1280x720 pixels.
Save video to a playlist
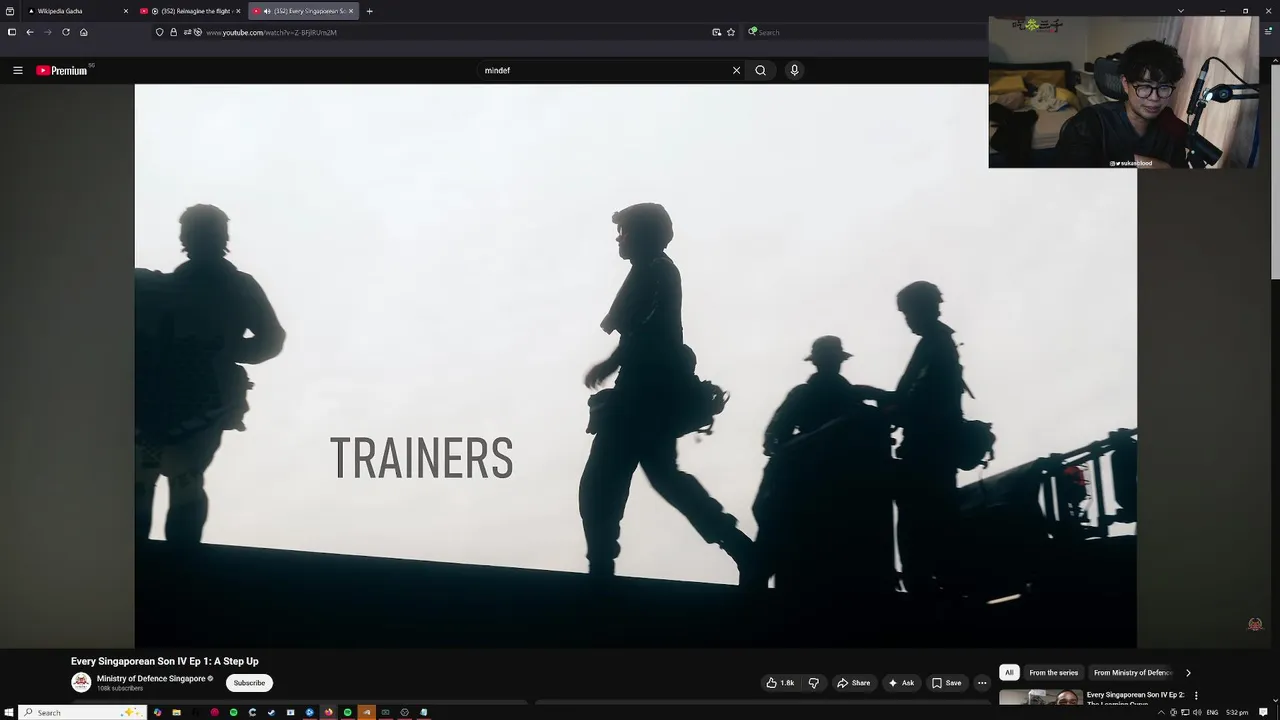click(946, 683)
